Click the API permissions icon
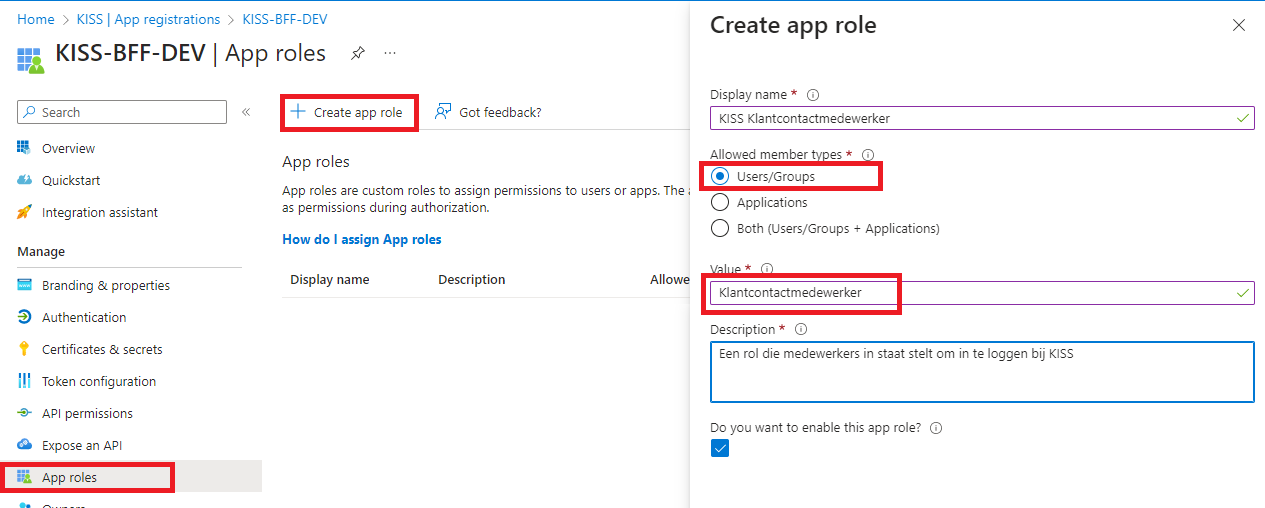 25,413
